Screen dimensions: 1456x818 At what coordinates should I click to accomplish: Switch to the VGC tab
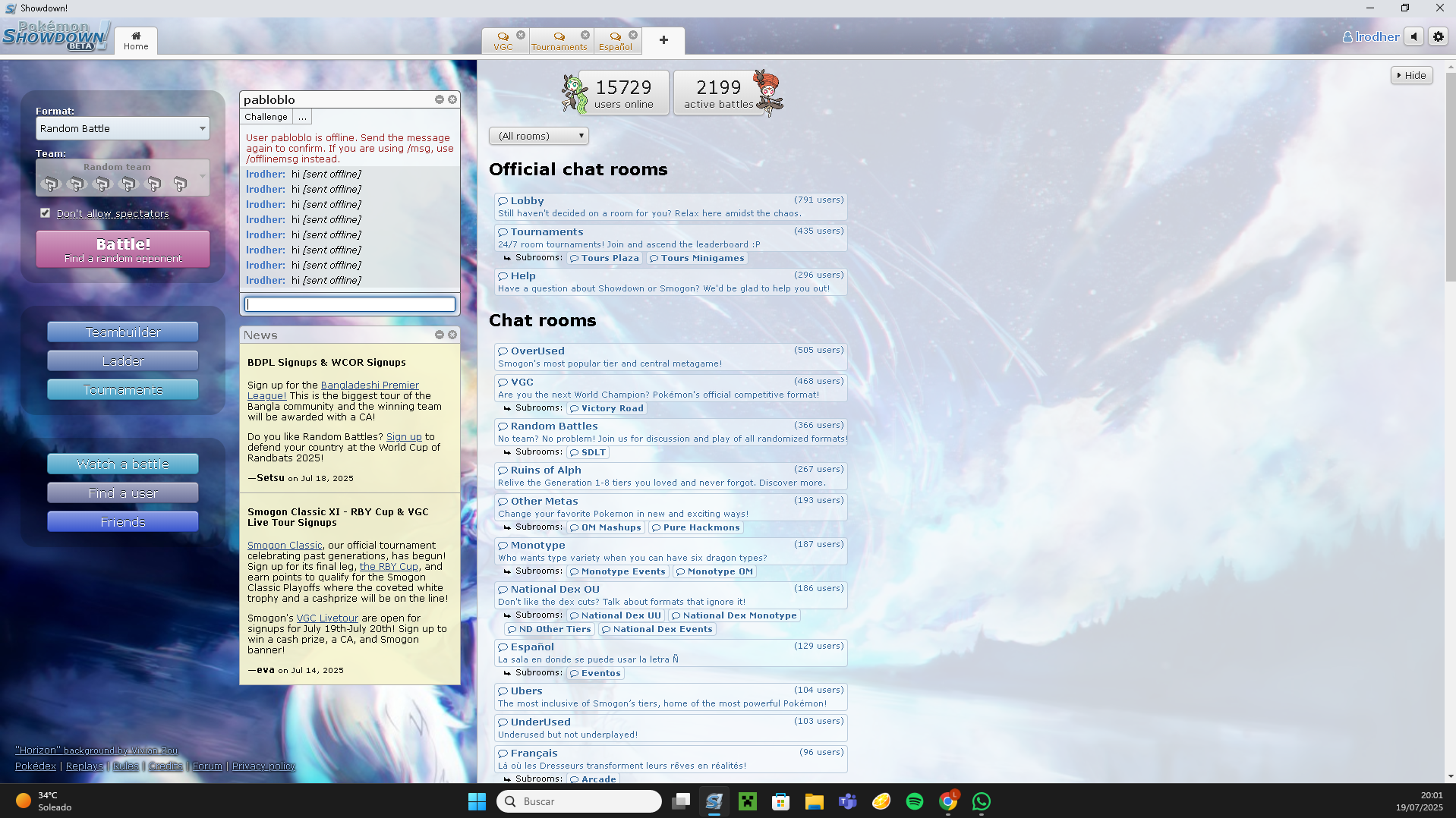click(503, 40)
